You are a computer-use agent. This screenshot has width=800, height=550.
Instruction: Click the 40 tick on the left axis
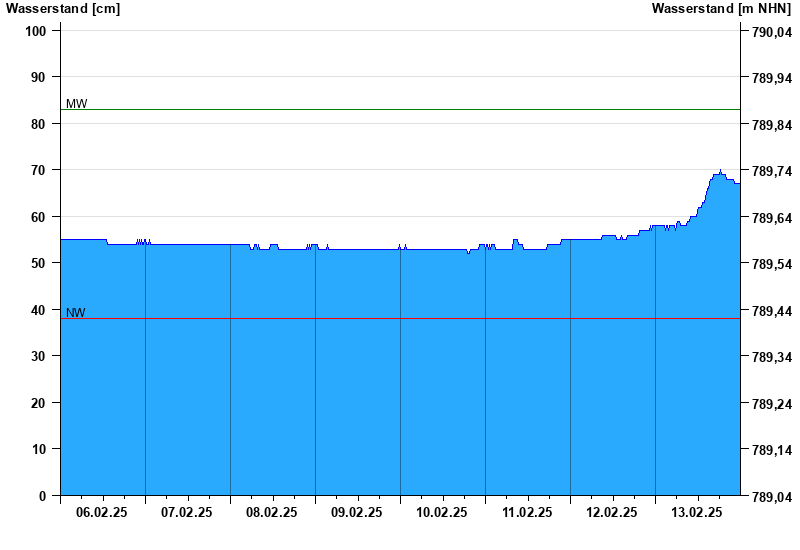click(x=40, y=310)
